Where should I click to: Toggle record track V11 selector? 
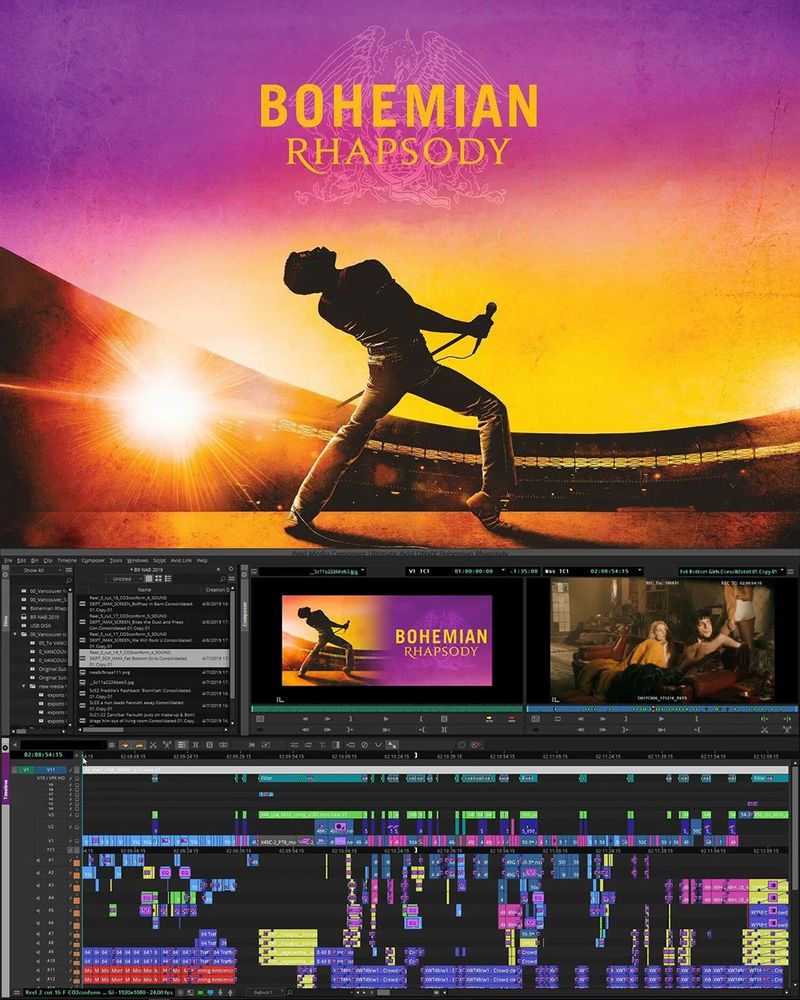click(51, 770)
